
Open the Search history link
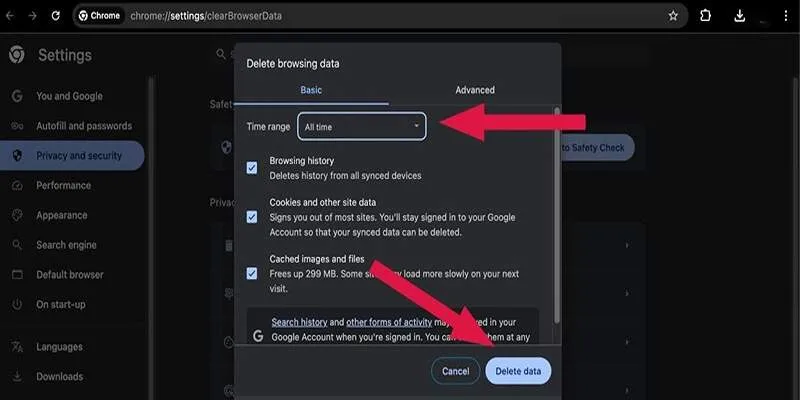299,322
